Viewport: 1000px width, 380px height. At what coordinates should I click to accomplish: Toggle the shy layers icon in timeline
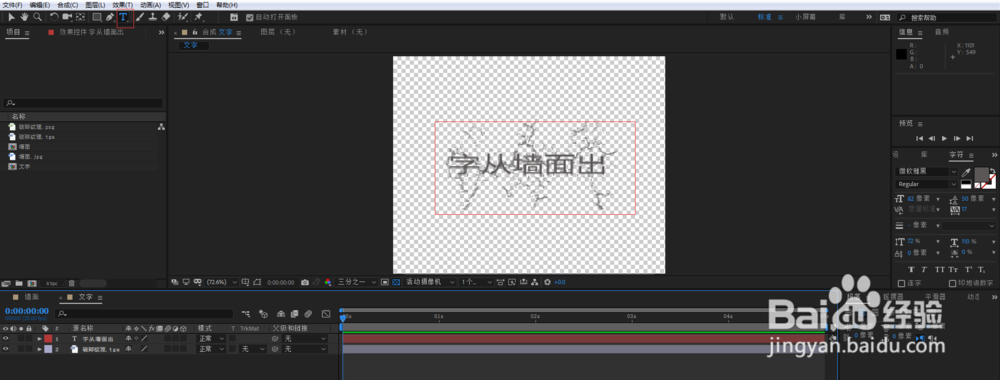click(281, 314)
